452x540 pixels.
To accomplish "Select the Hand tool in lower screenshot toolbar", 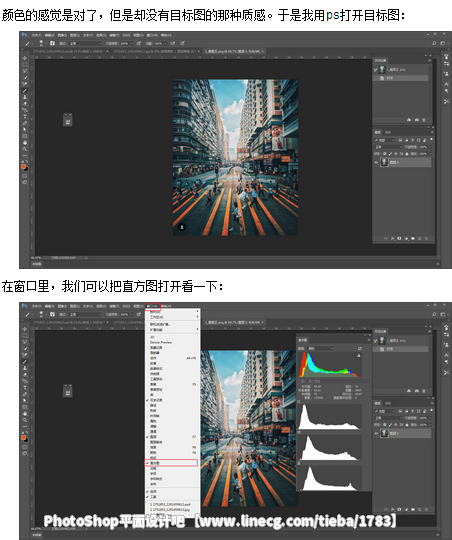I will pyautogui.click(x=25, y=414).
